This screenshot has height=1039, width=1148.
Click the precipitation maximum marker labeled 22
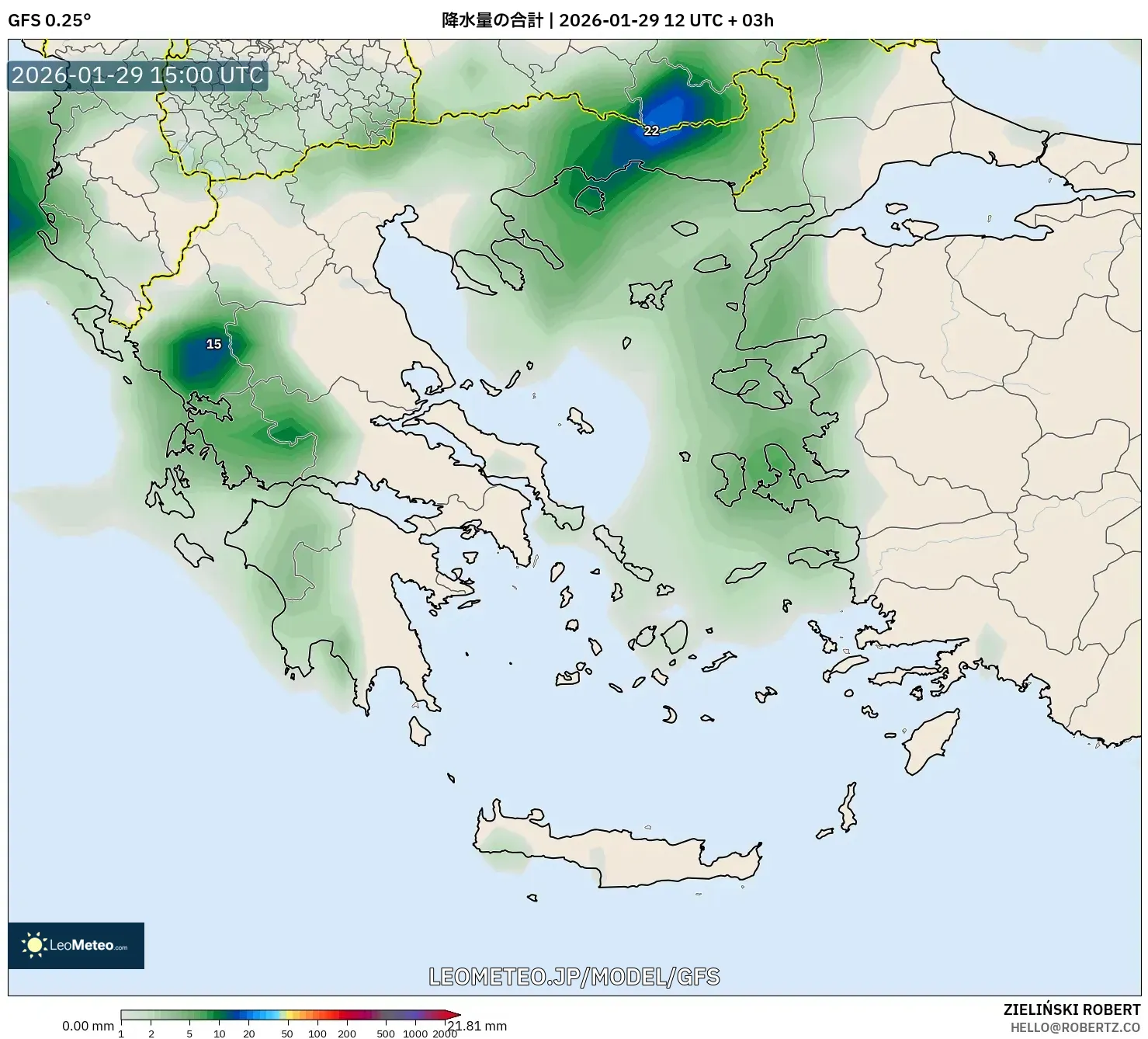(651, 131)
